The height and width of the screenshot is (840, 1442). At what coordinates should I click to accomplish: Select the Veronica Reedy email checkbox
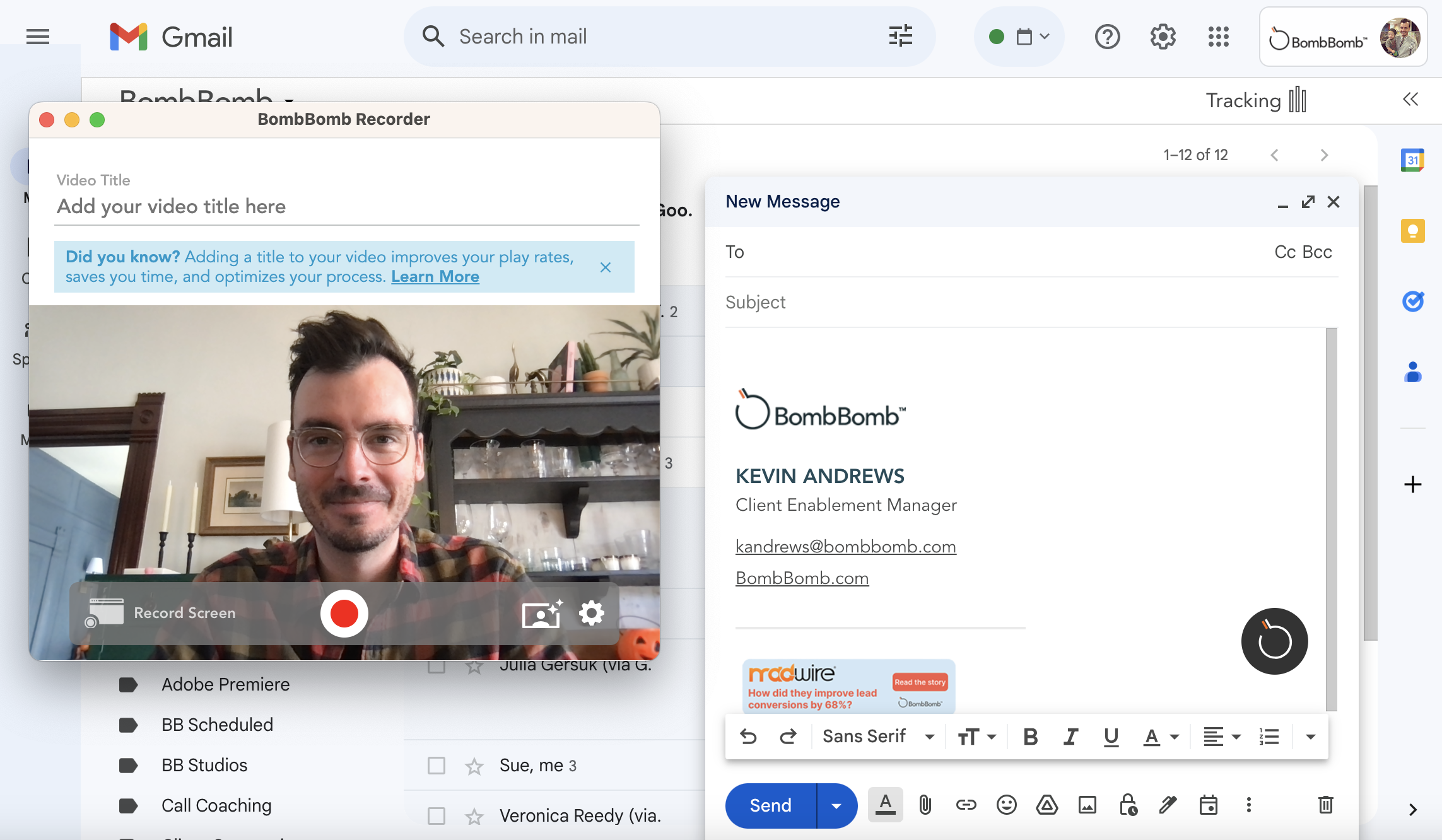click(x=436, y=816)
